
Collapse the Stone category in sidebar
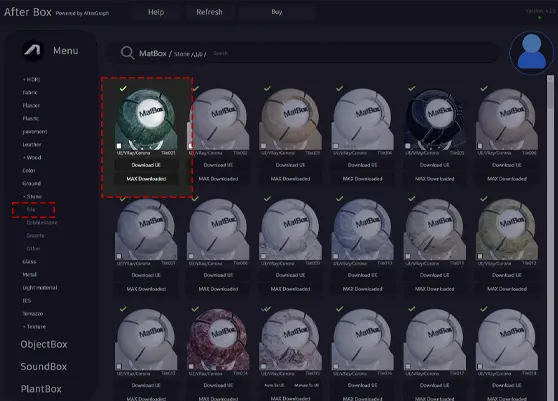point(32,196)
